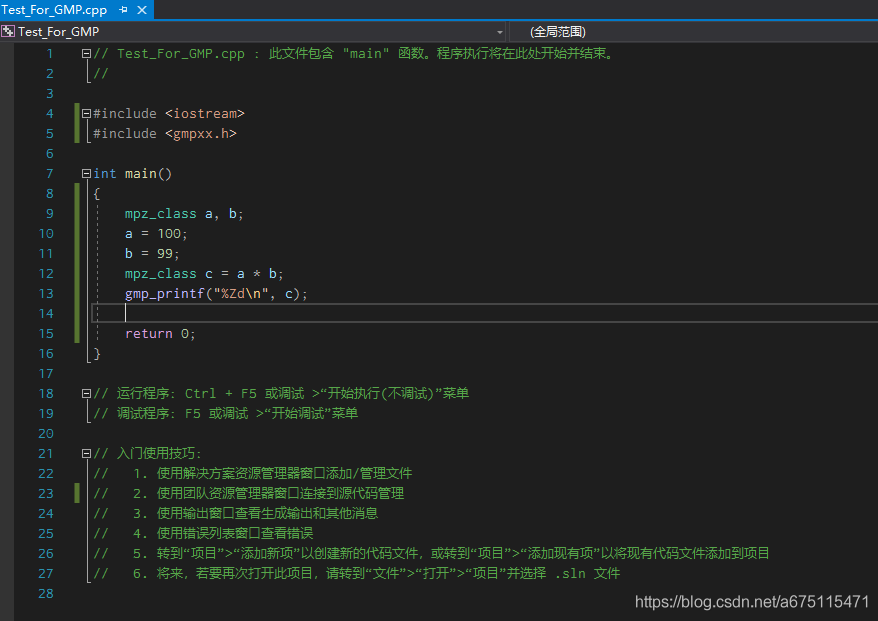878x621 pixels.
Task: Collapse the #include directives region
Action: point(85,113)
